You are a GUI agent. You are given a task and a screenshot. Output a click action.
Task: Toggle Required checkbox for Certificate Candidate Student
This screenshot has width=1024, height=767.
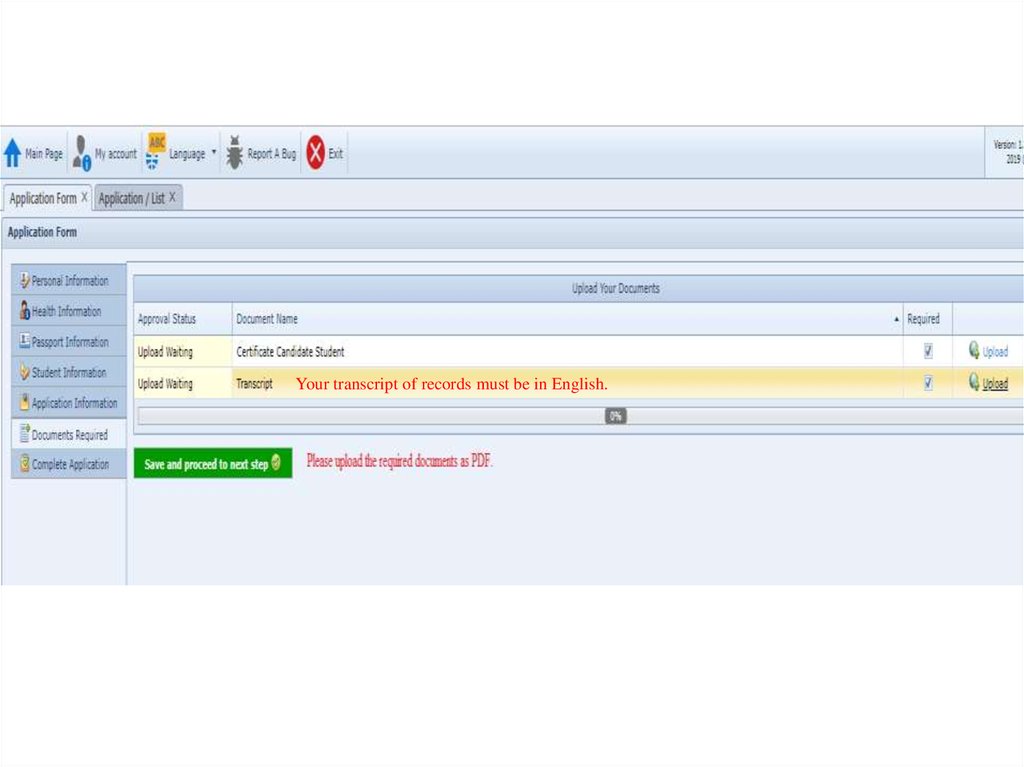point(928,351)
